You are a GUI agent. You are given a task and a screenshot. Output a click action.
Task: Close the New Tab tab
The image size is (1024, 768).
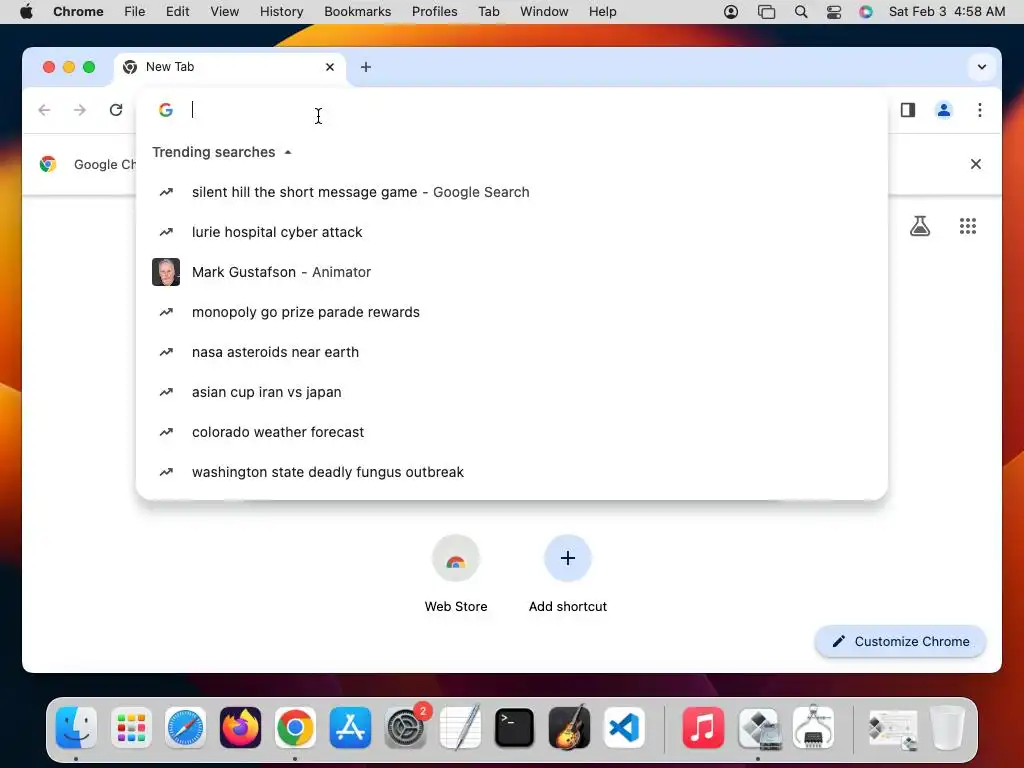point(330,67)
